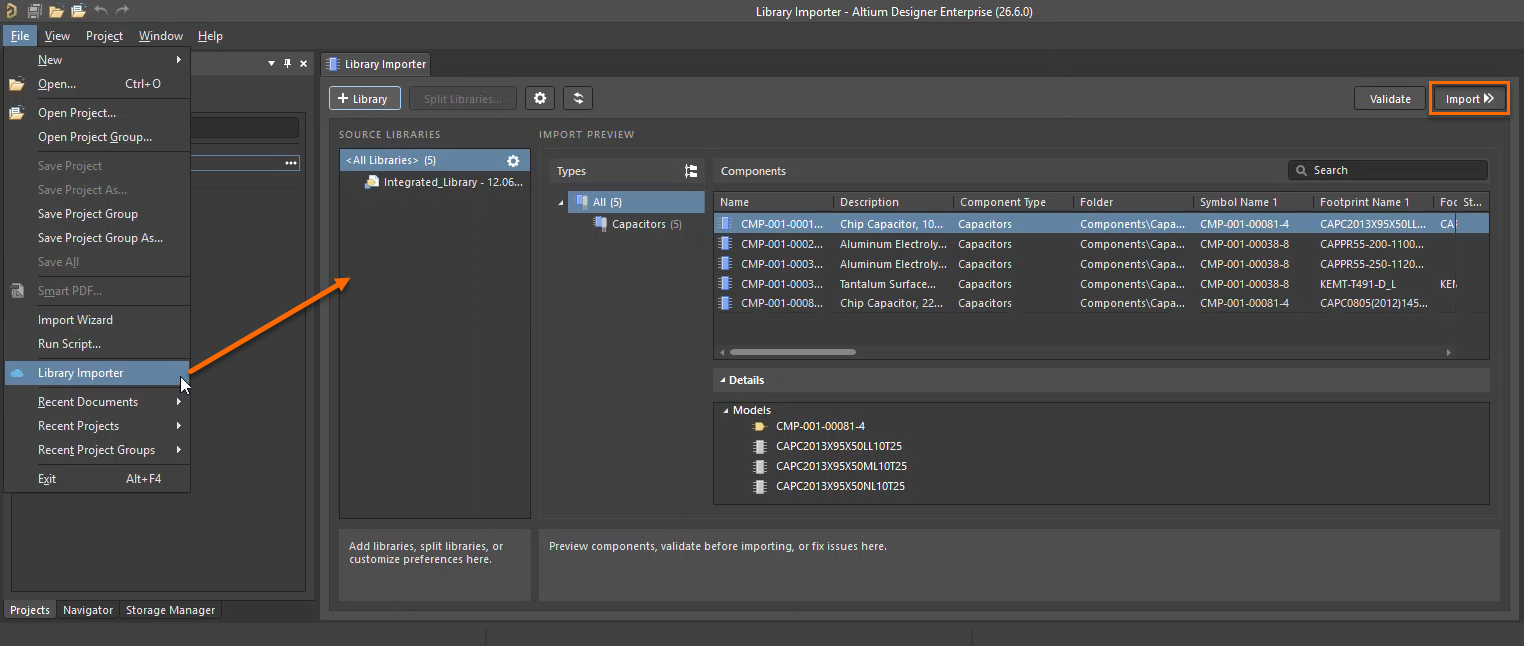
Task: Click the scroll right arrow of components table
Action: [1449, 352]
